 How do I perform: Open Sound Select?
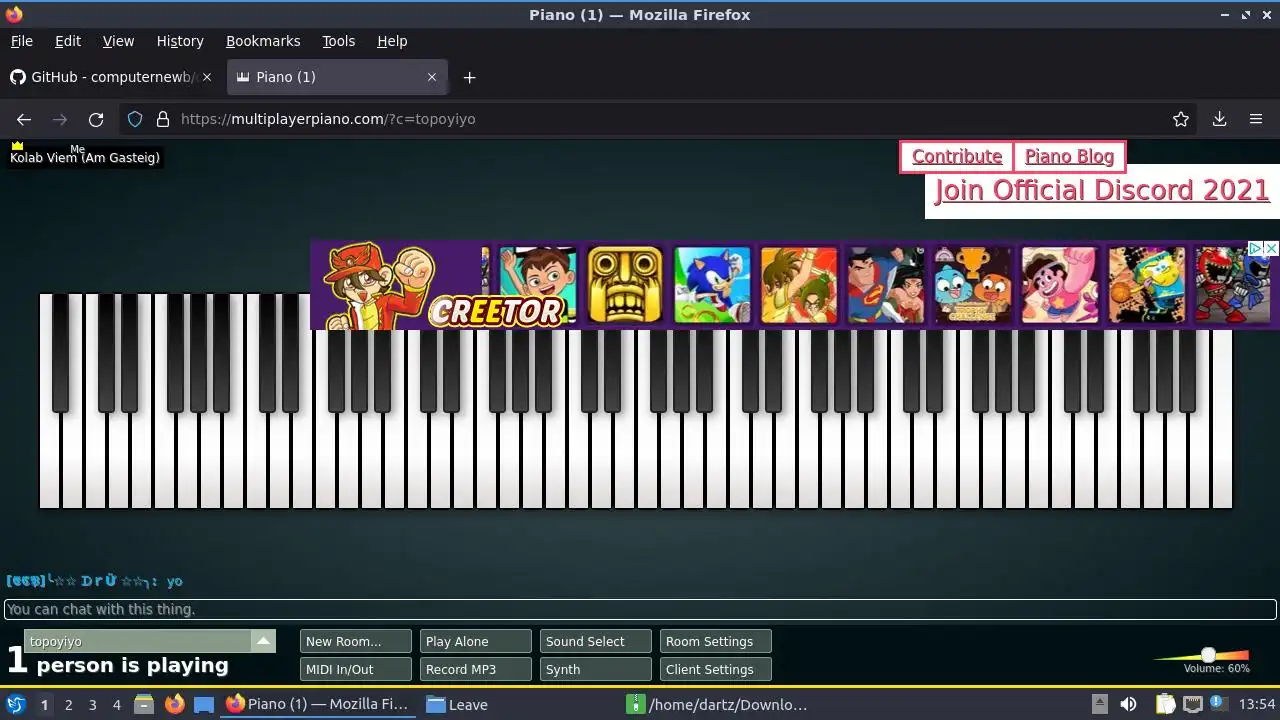(x=596, y=642)
